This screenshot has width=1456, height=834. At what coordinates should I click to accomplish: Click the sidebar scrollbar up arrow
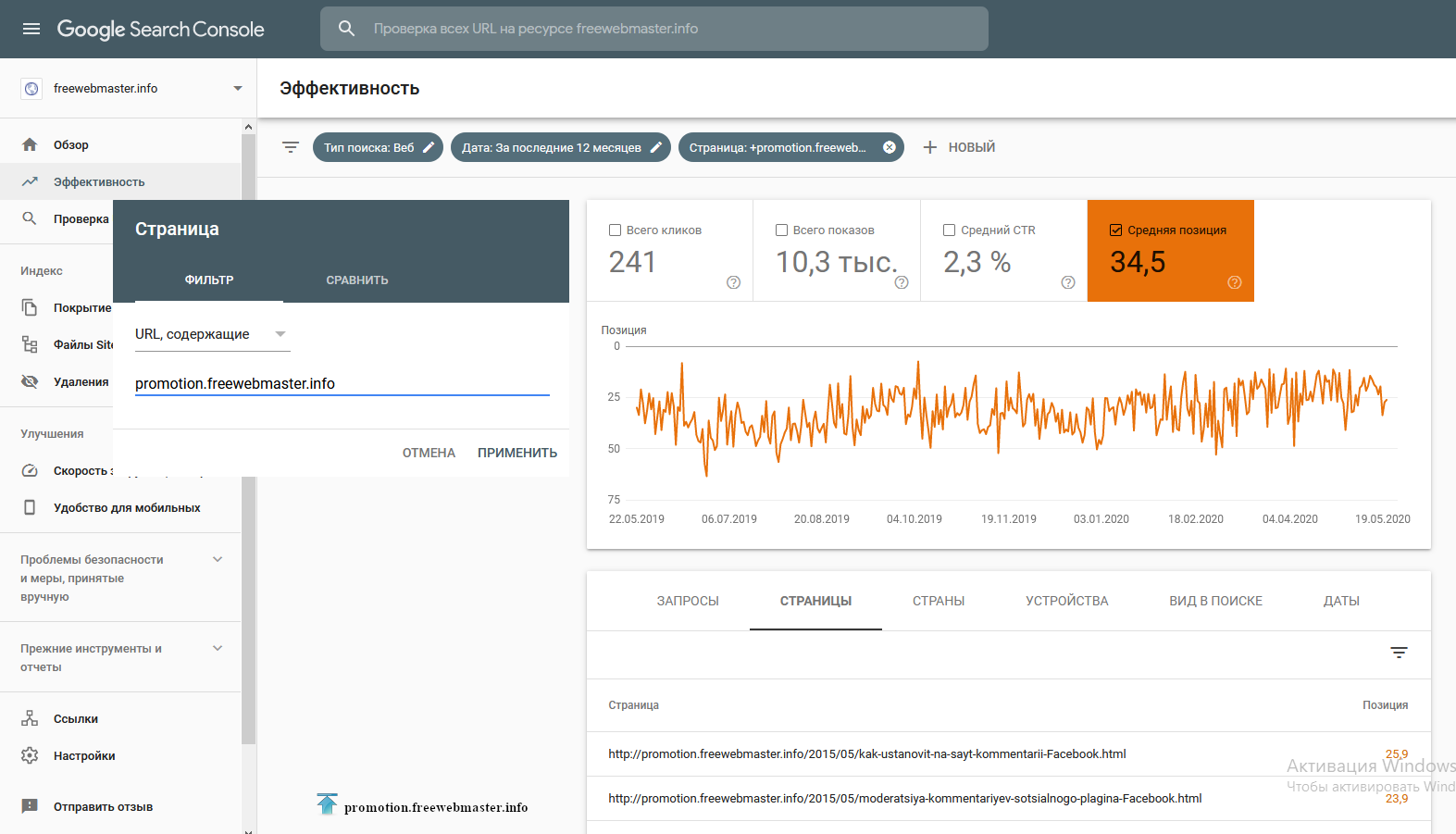248,126
